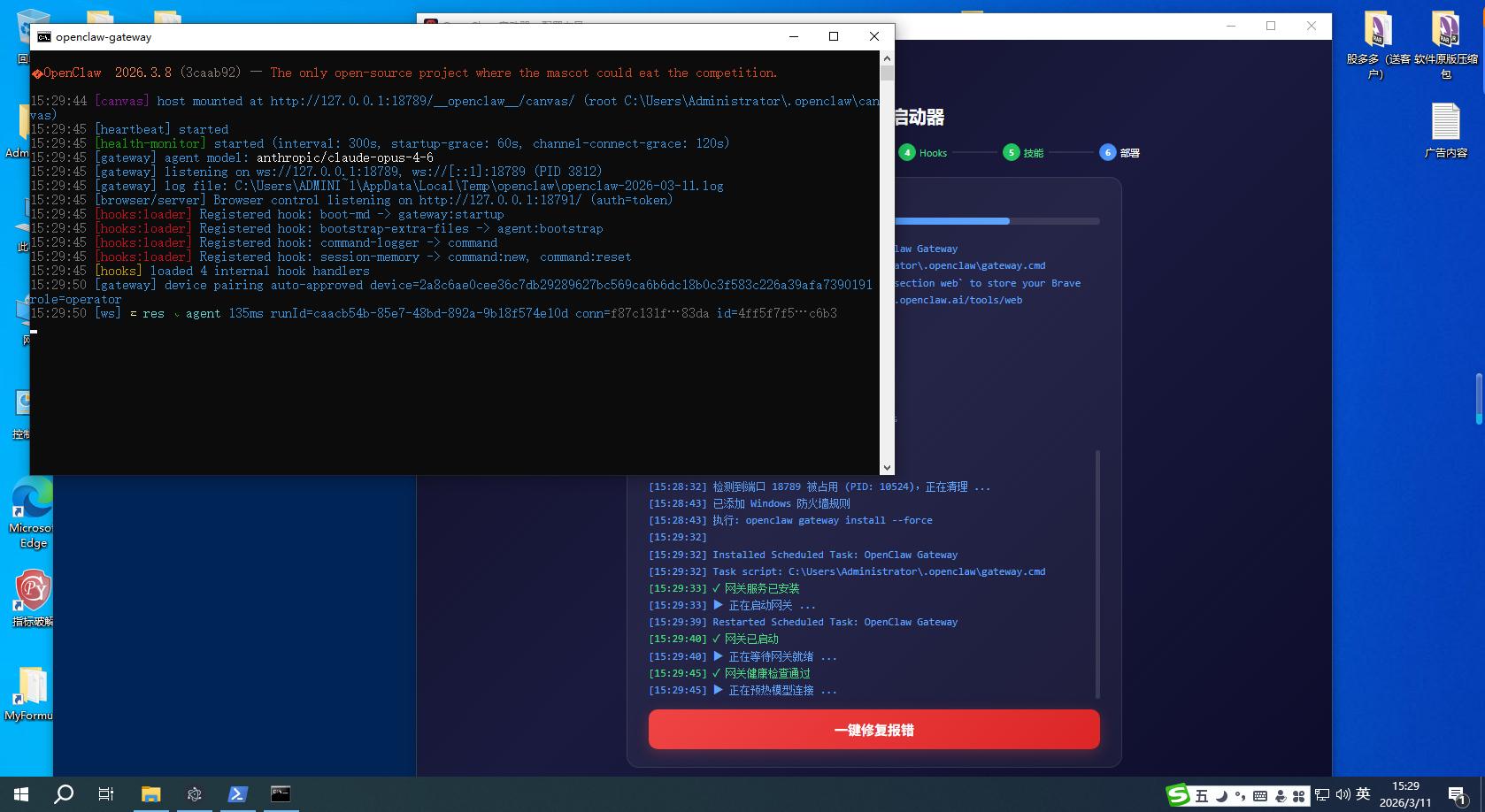Image resolution: width=1485 pixels, height=812 pixels.
Task: Open the notification center icon
Action: 1457,795
